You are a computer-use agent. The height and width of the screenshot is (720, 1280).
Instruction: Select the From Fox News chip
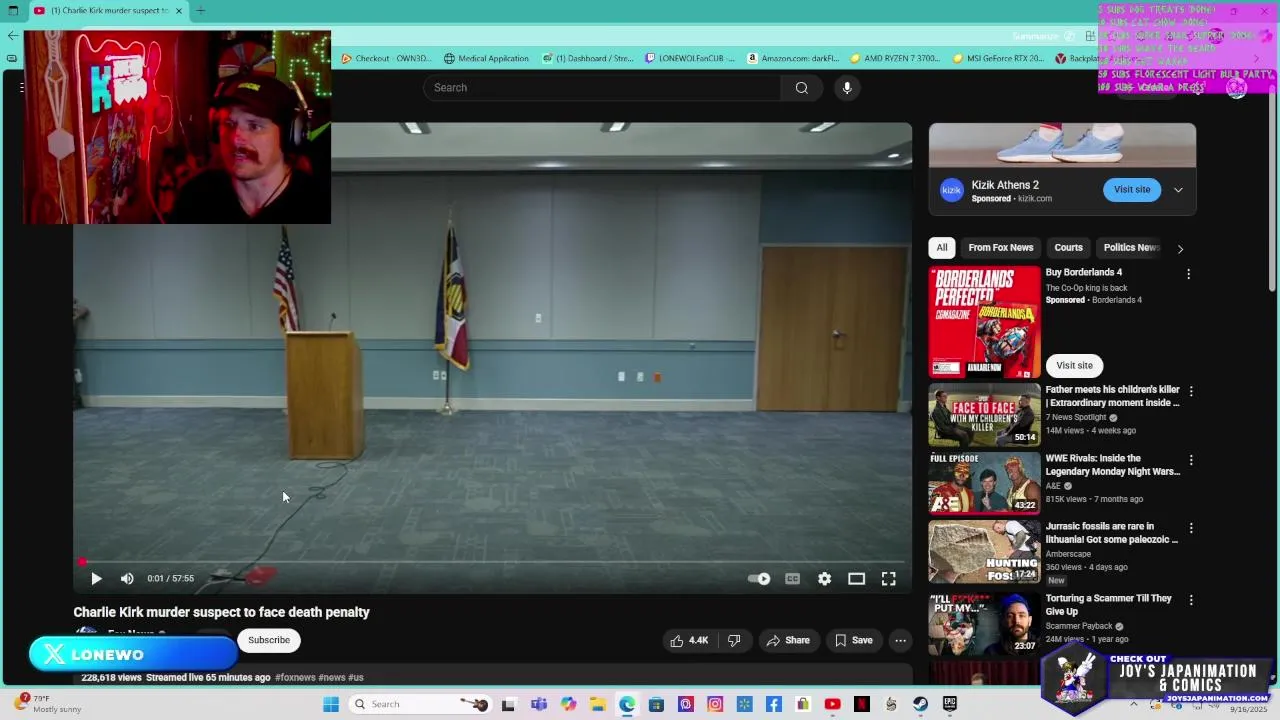pyautogui.click(x=1001, y=248)
